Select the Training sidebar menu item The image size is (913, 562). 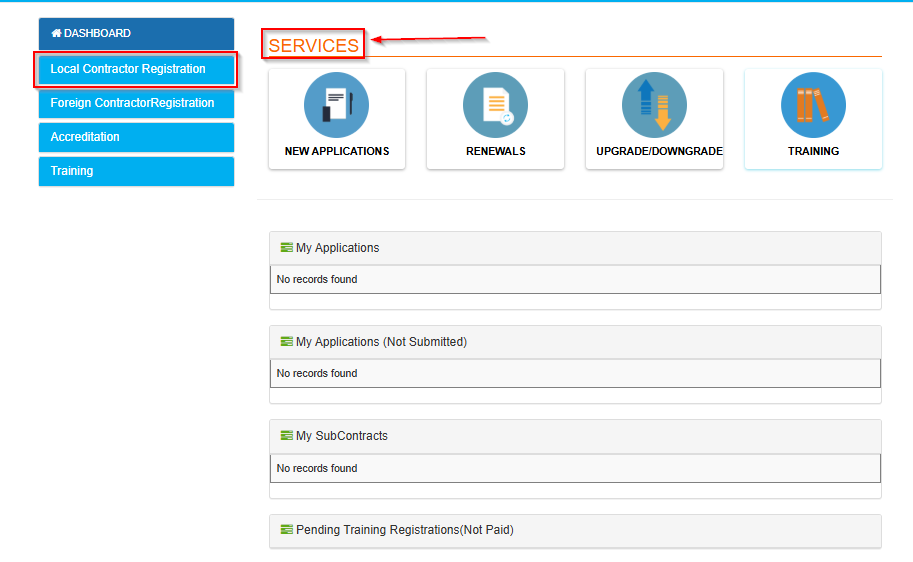tap(136, 171)
